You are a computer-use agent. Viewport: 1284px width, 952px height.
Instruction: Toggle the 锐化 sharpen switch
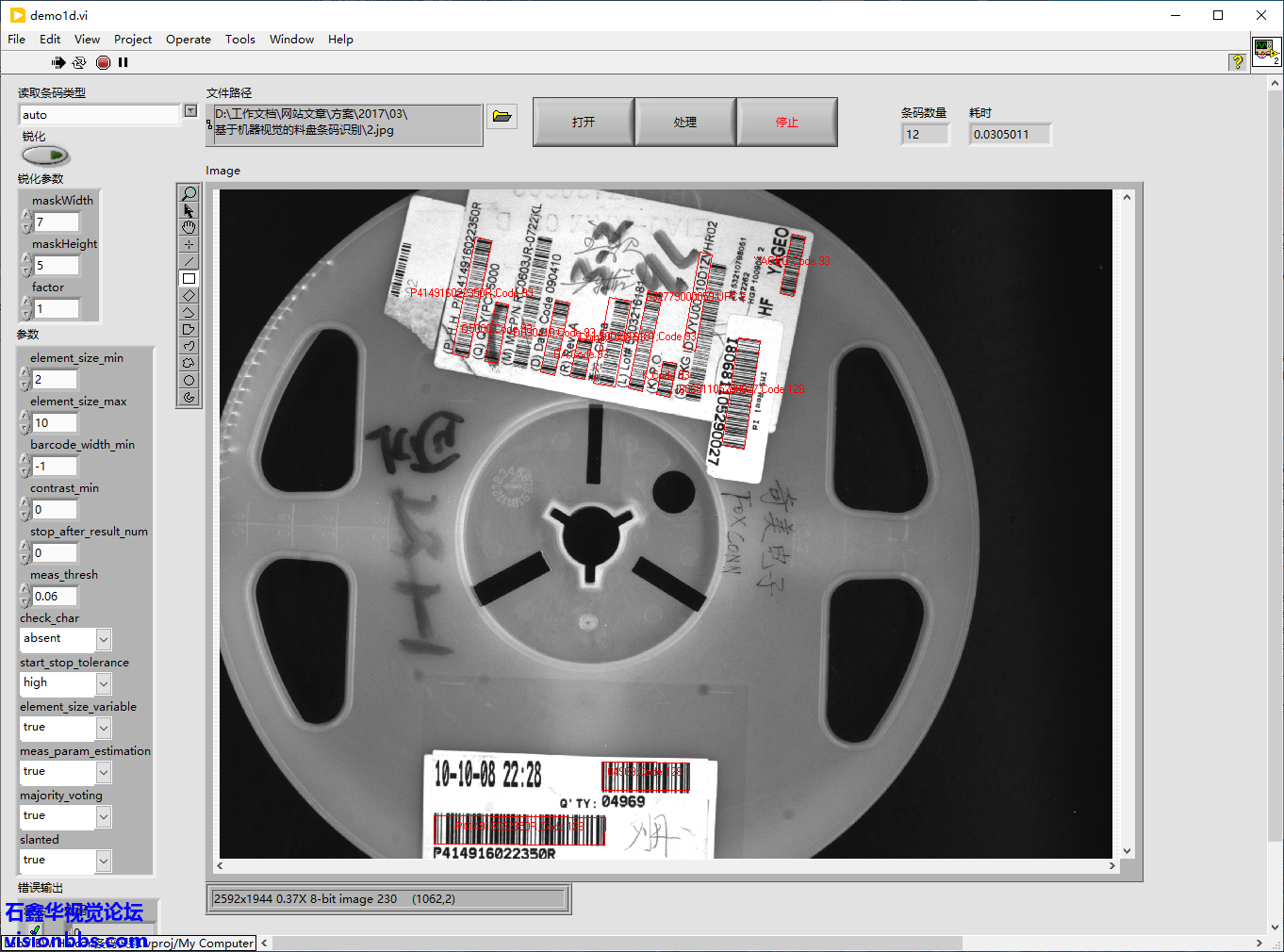point(45,155)
